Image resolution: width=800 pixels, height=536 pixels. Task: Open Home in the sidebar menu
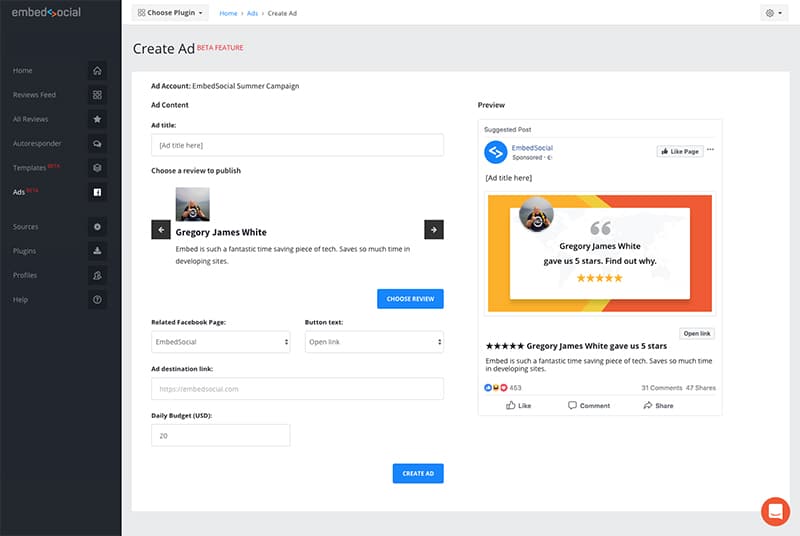[22, 70]
